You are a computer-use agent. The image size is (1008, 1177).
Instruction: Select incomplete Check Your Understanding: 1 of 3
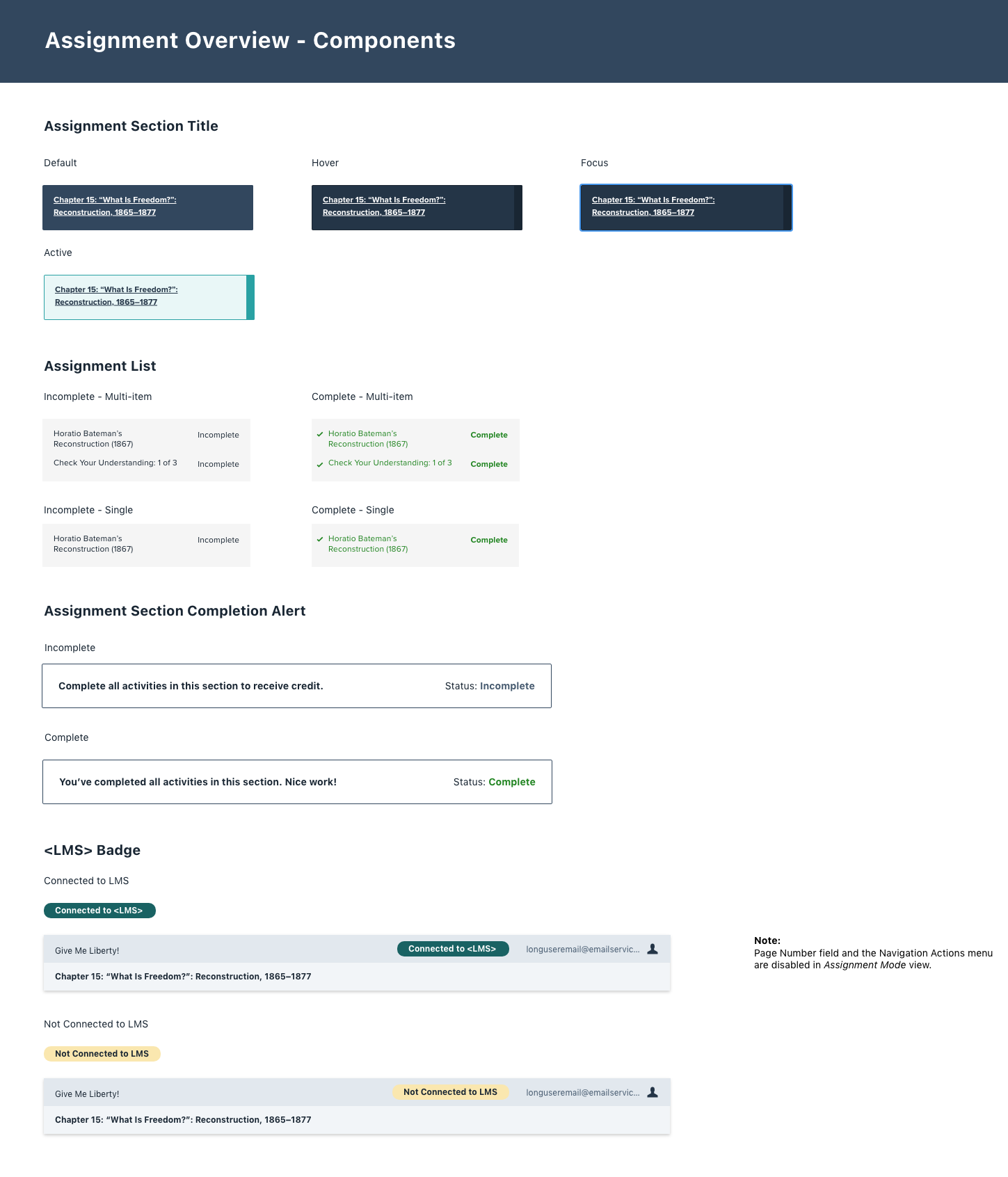click(115, 463)
